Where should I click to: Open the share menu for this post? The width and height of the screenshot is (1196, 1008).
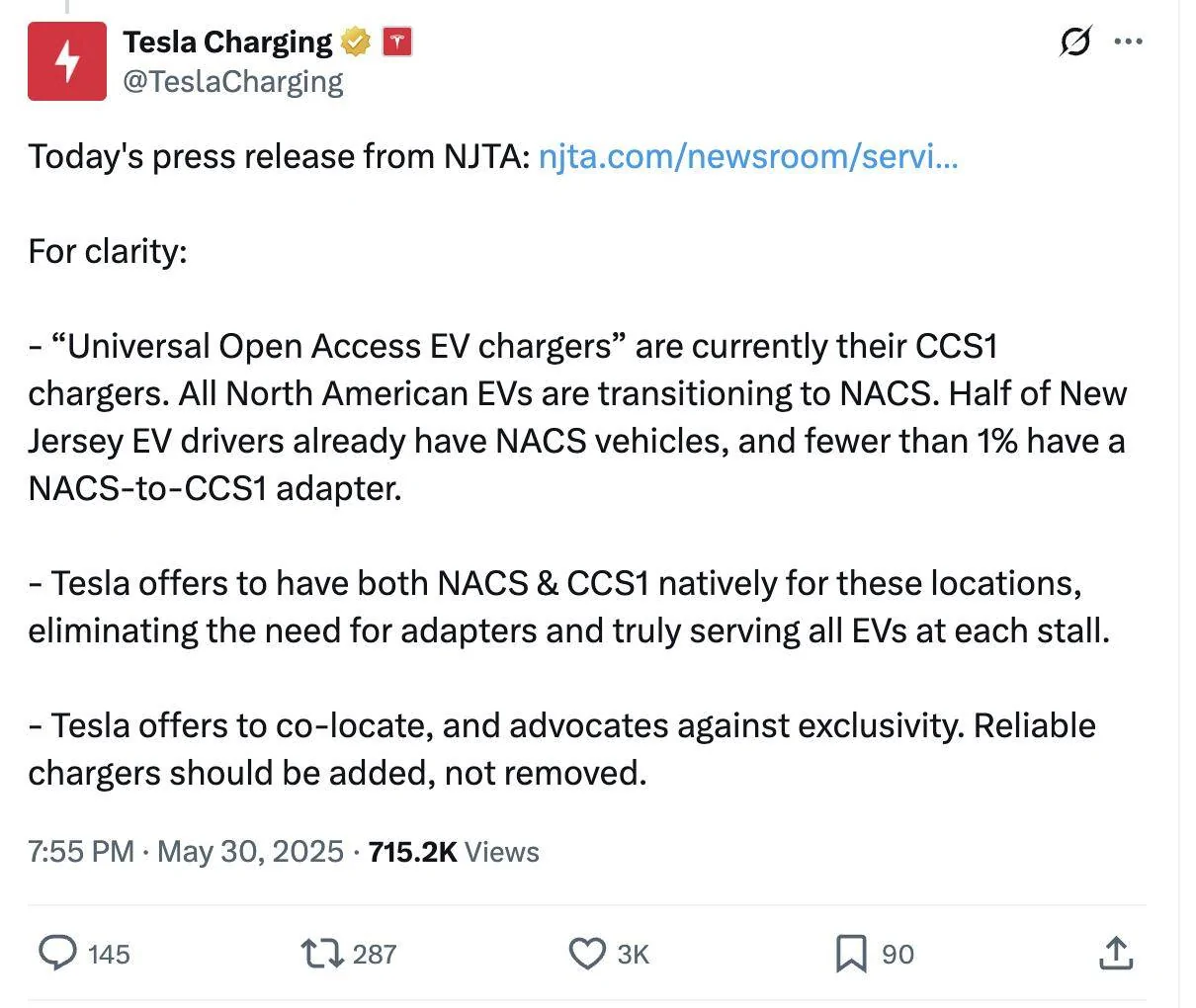[1115, 953]
